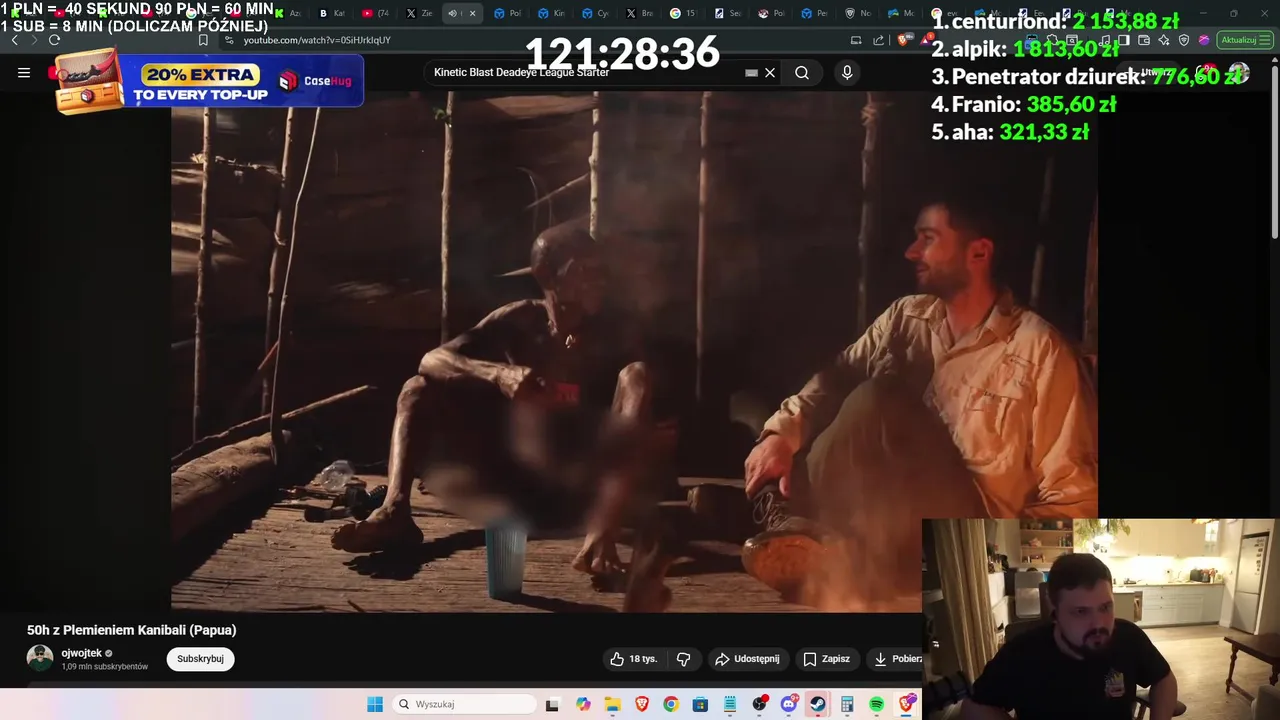The image size is (1280, 720).
Task: Click the youtube.com address bar URL
Action: pyautogui.click(x=317, y=40)
